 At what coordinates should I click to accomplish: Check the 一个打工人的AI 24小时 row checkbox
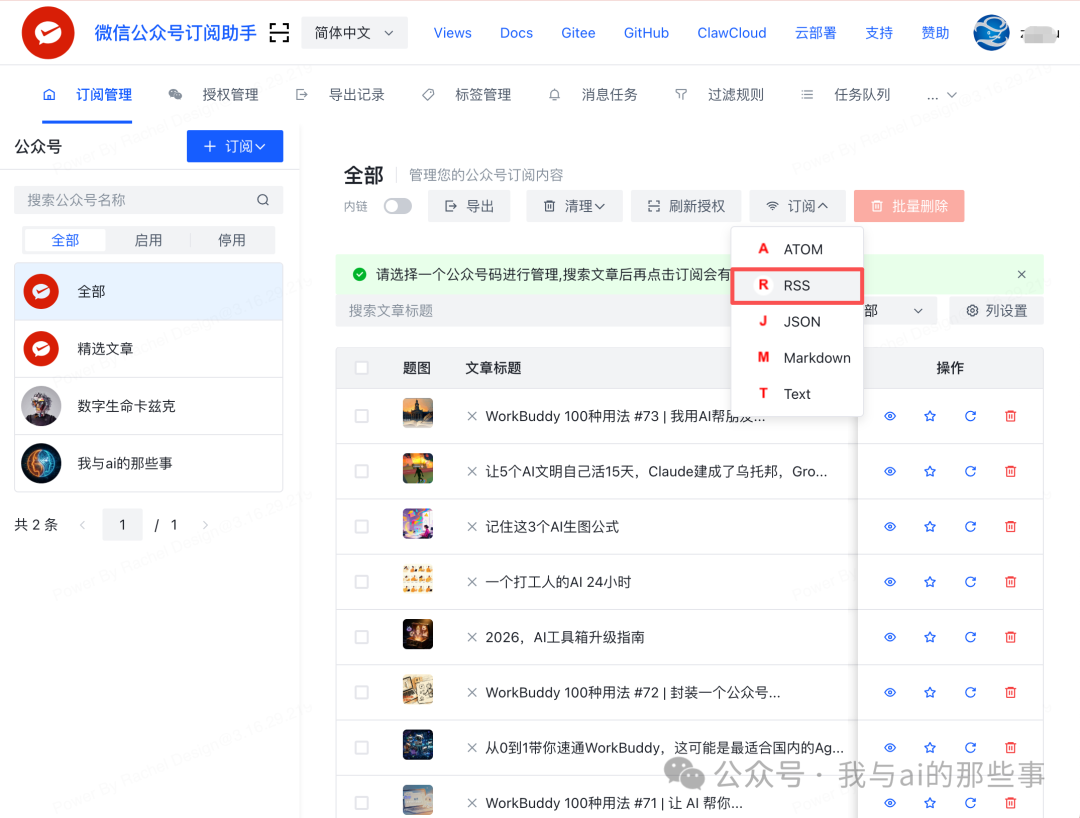(362, 582)
